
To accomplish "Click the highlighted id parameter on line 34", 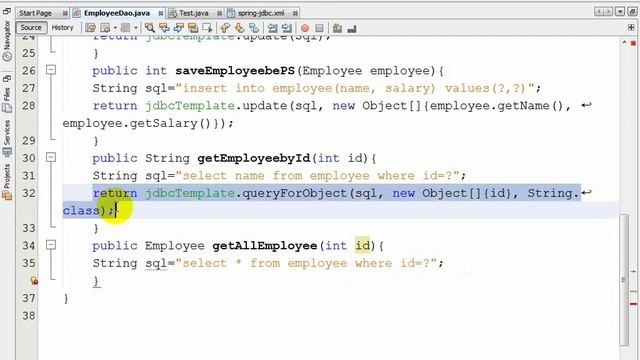I will 362,245.
